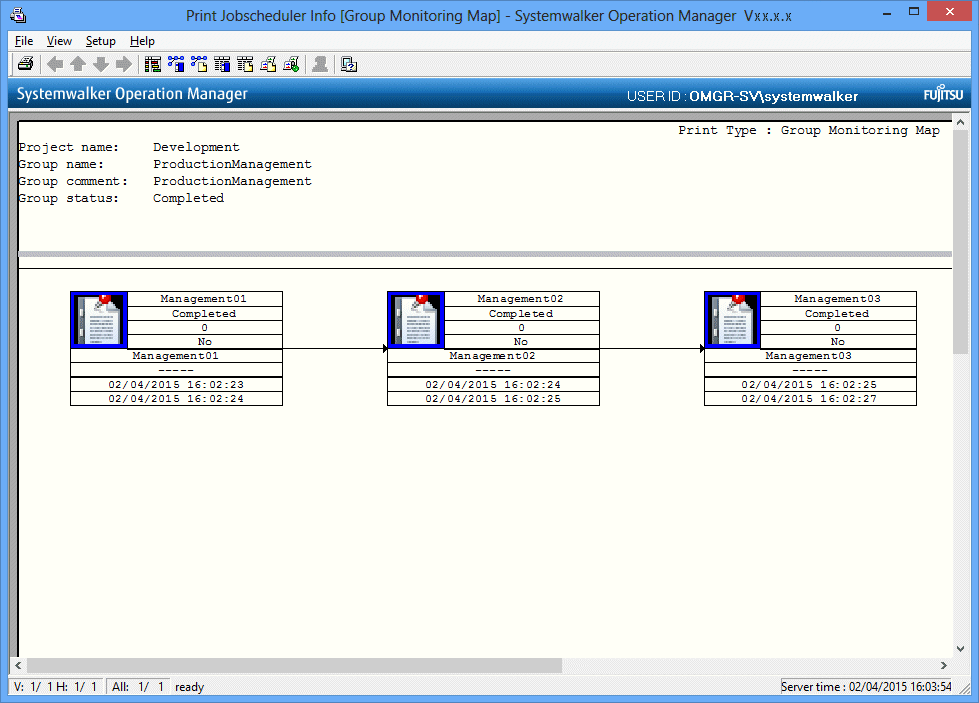Click the first toolbar icon after the arrows

(x=153, y=65)
